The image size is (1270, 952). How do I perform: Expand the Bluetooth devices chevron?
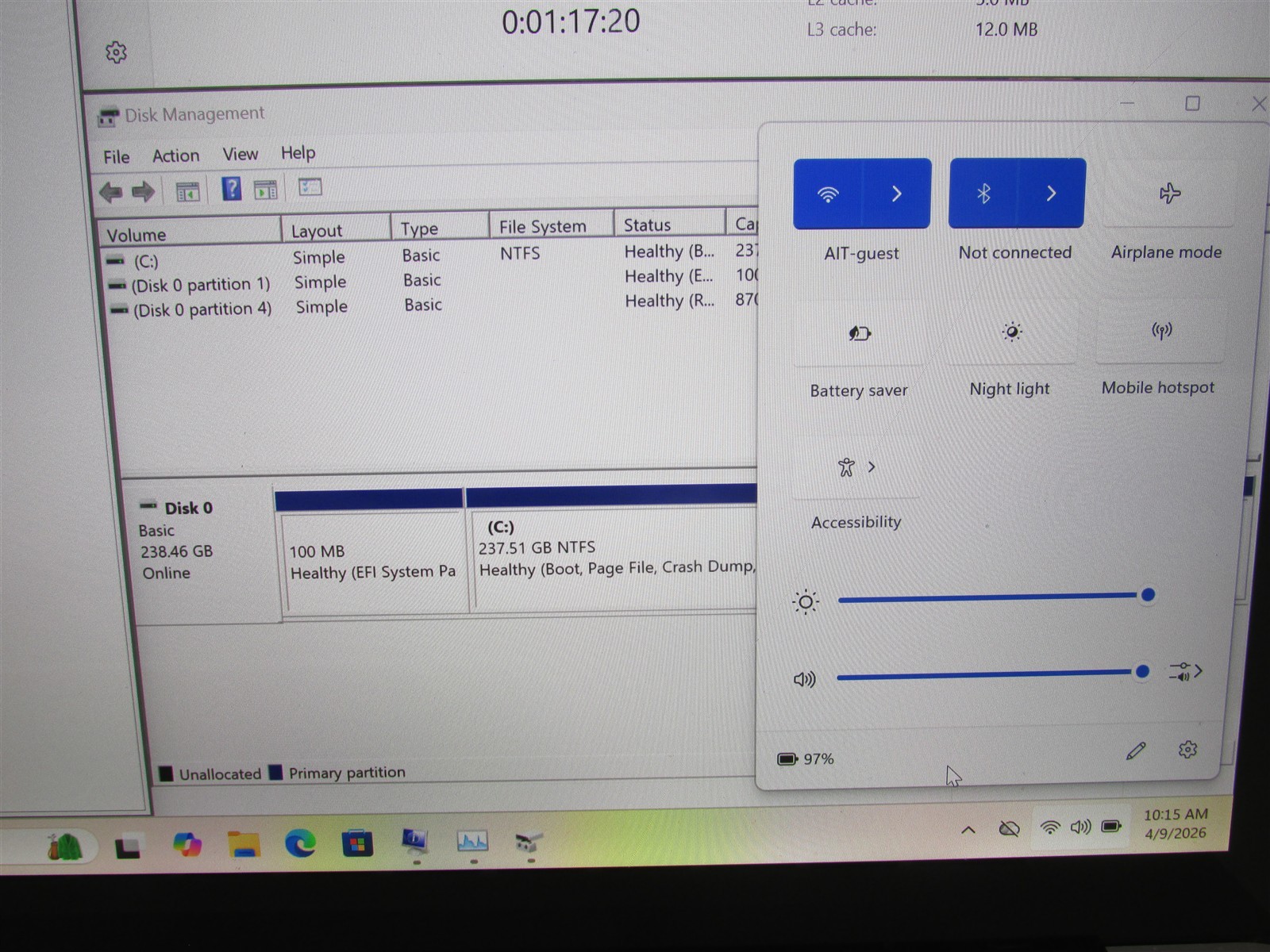[1051, 193]
